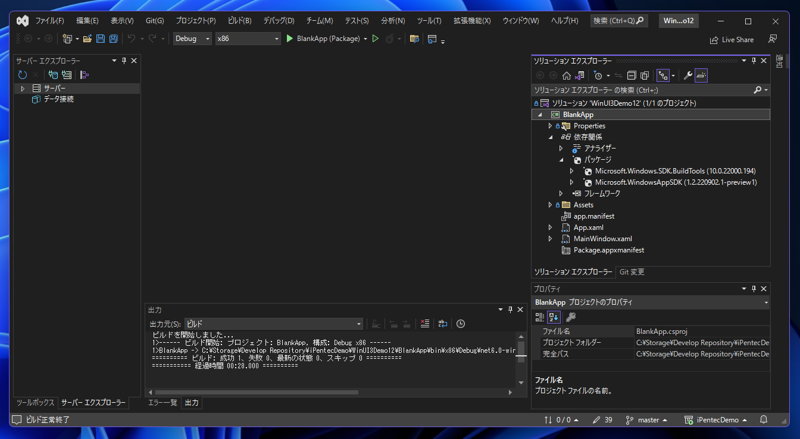Click pending changes count 39
Viewport: 800px width, 439px height.
602,420
